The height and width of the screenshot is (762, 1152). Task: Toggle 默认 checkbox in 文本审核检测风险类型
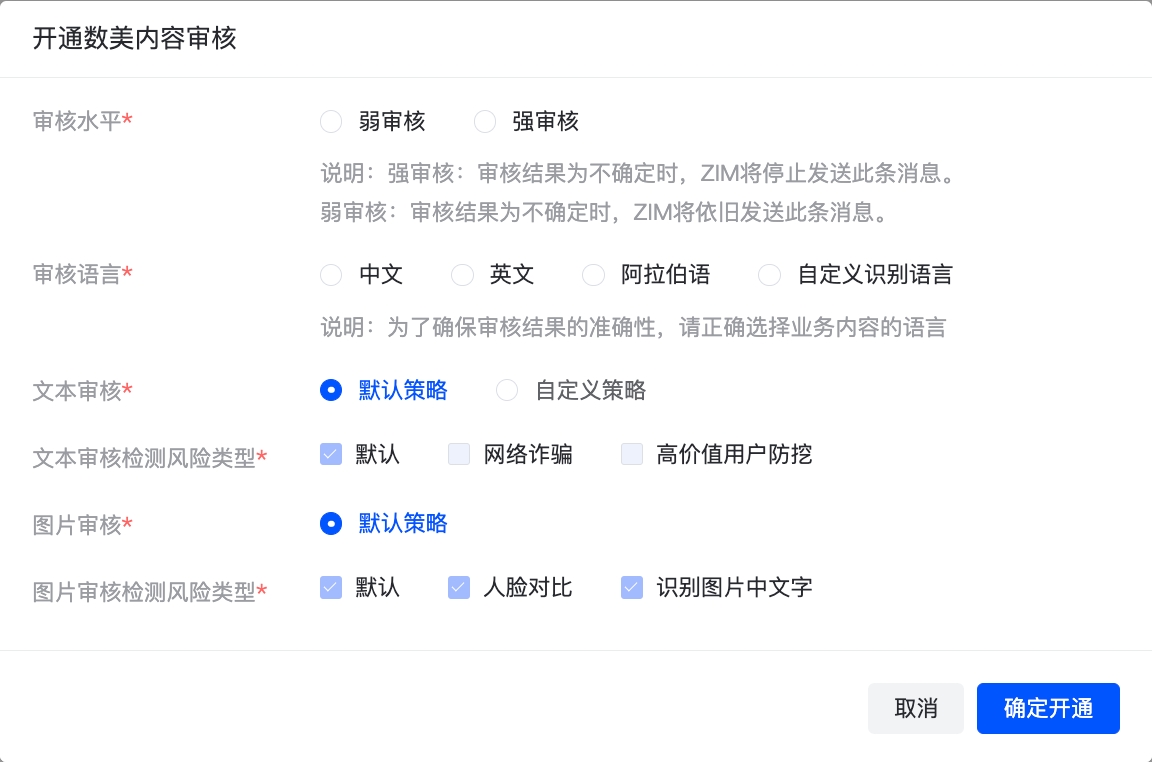tap(331, 455)
